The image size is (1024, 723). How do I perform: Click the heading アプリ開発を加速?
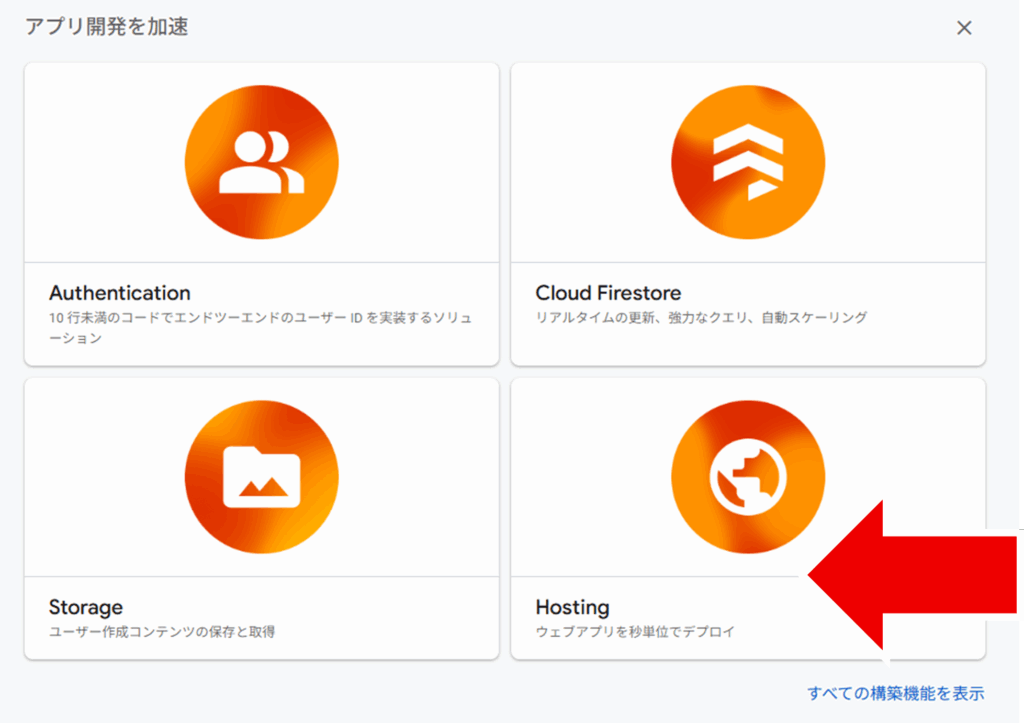click(106, 27)
